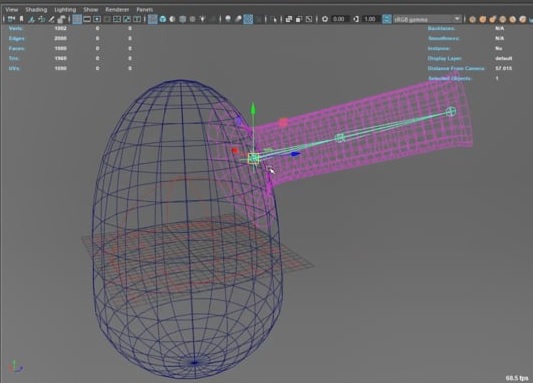533x383 pixels.
Task: Toggle the Resolution Gate display
Action: (x=97, y=19)
